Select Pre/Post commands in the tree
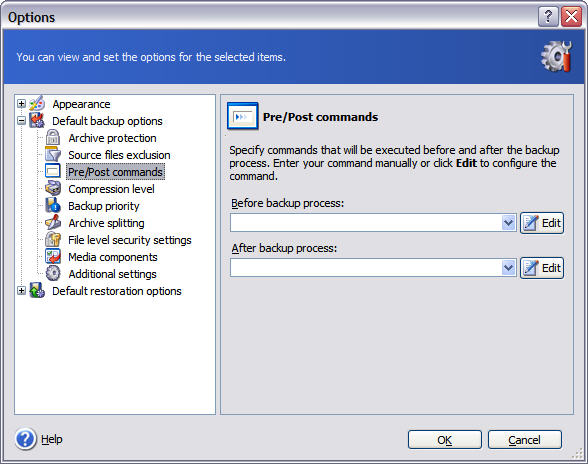 pos(115,172)
